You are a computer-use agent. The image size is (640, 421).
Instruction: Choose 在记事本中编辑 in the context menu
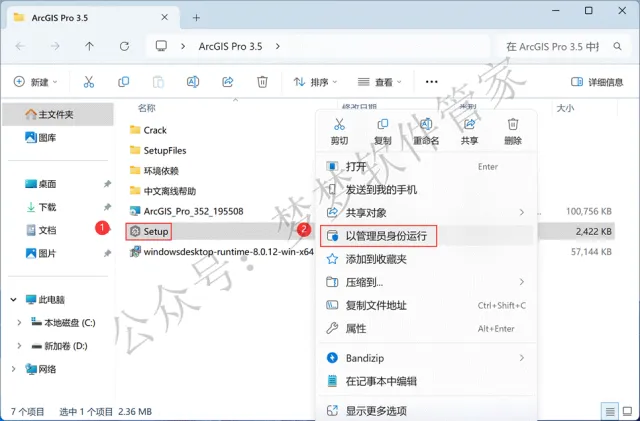click(x=426, y=381)
